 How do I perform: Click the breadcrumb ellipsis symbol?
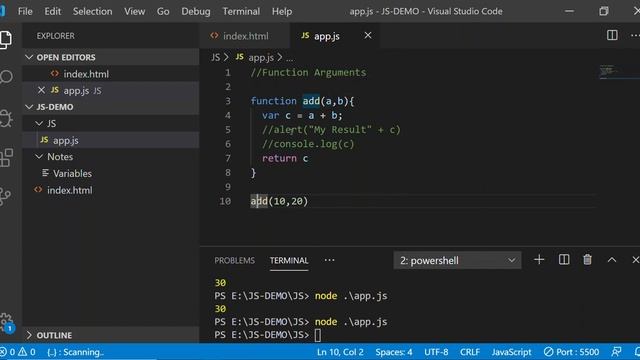click(289, 58)
